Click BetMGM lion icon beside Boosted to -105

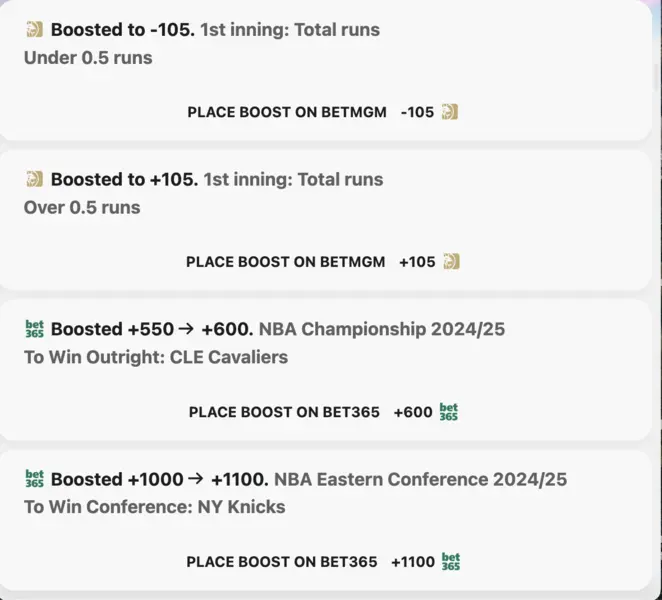pyautogui.click(x=34, y=30)
